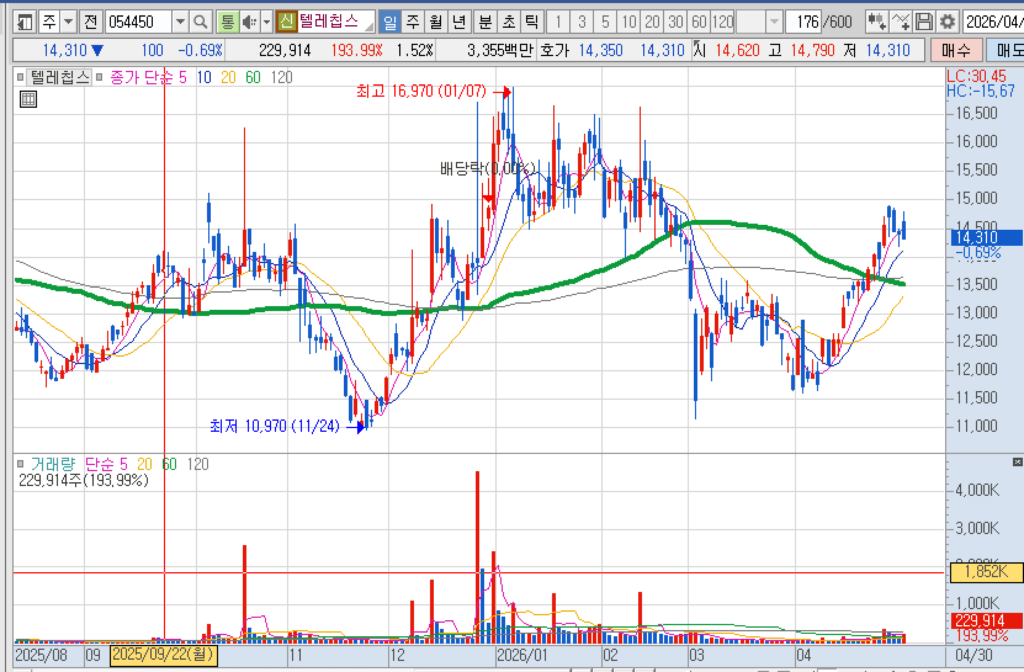
Task: Click the 텔레칩스 legend label in chart
Action: (59, 78)
